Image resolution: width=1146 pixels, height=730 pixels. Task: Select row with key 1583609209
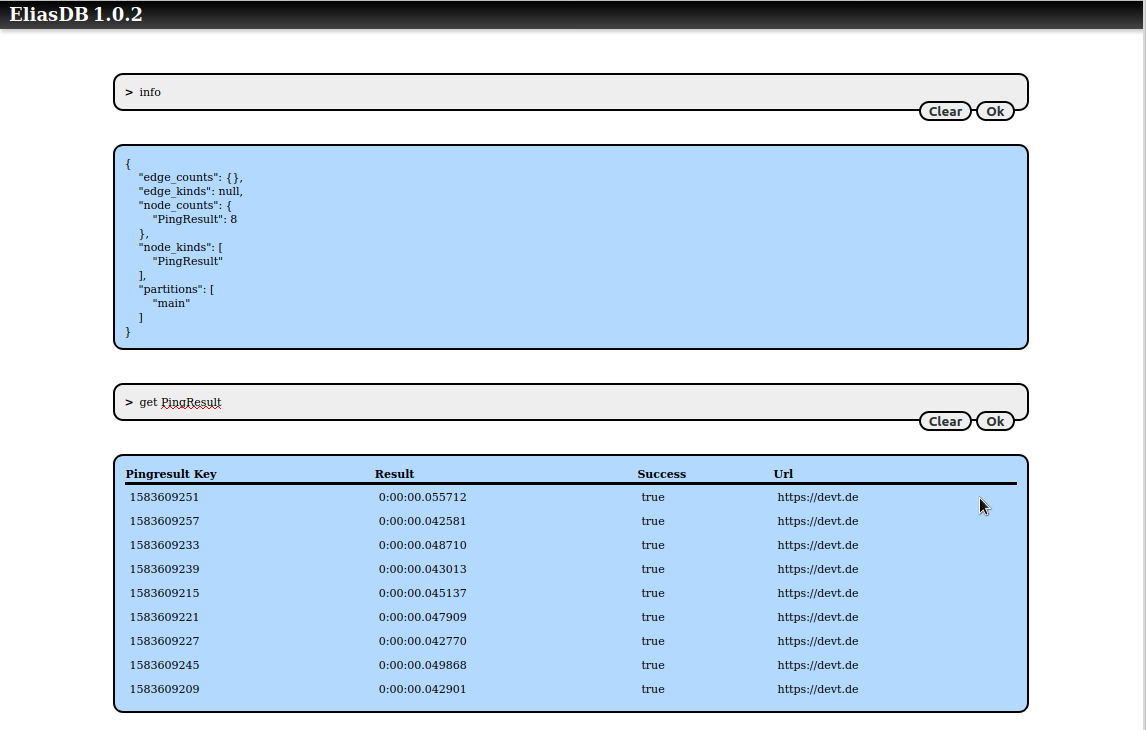click(164, 689)
